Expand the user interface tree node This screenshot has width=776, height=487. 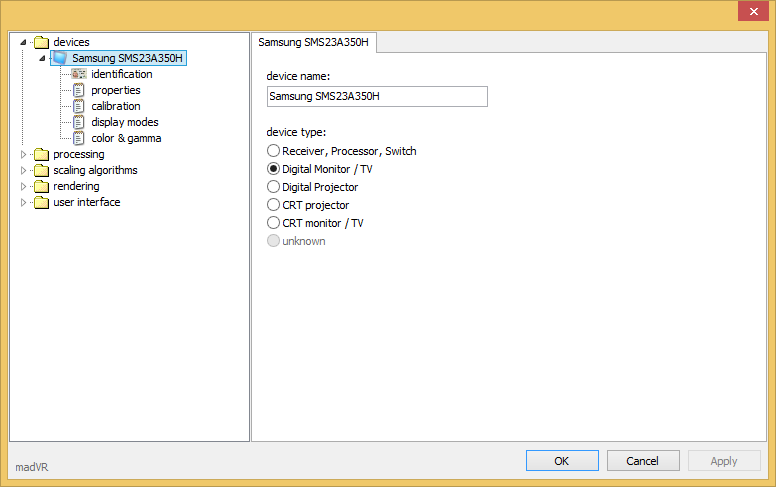coord(23,202)
